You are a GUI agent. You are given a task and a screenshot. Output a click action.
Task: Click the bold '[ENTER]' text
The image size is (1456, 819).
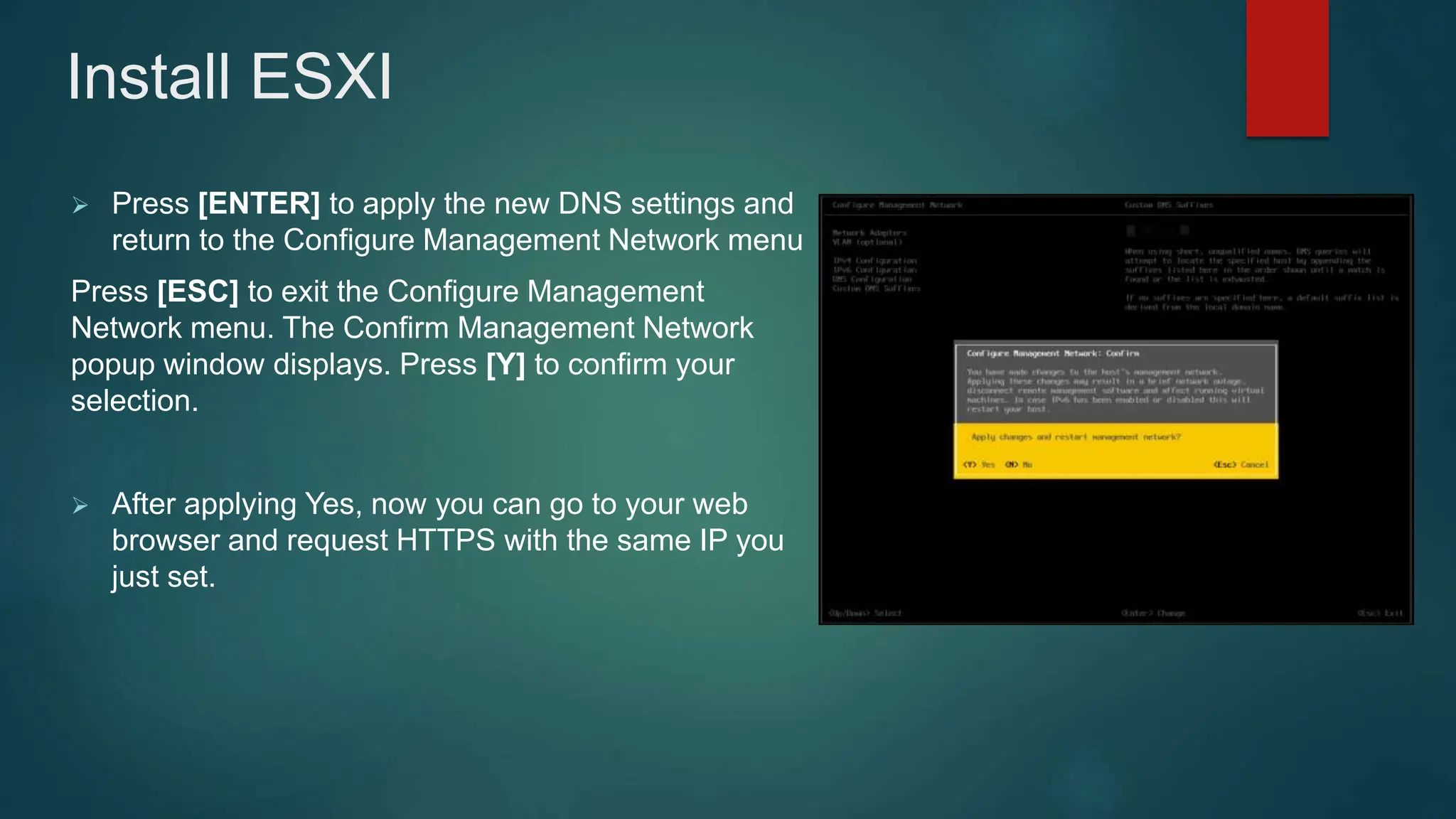(259, 204)
